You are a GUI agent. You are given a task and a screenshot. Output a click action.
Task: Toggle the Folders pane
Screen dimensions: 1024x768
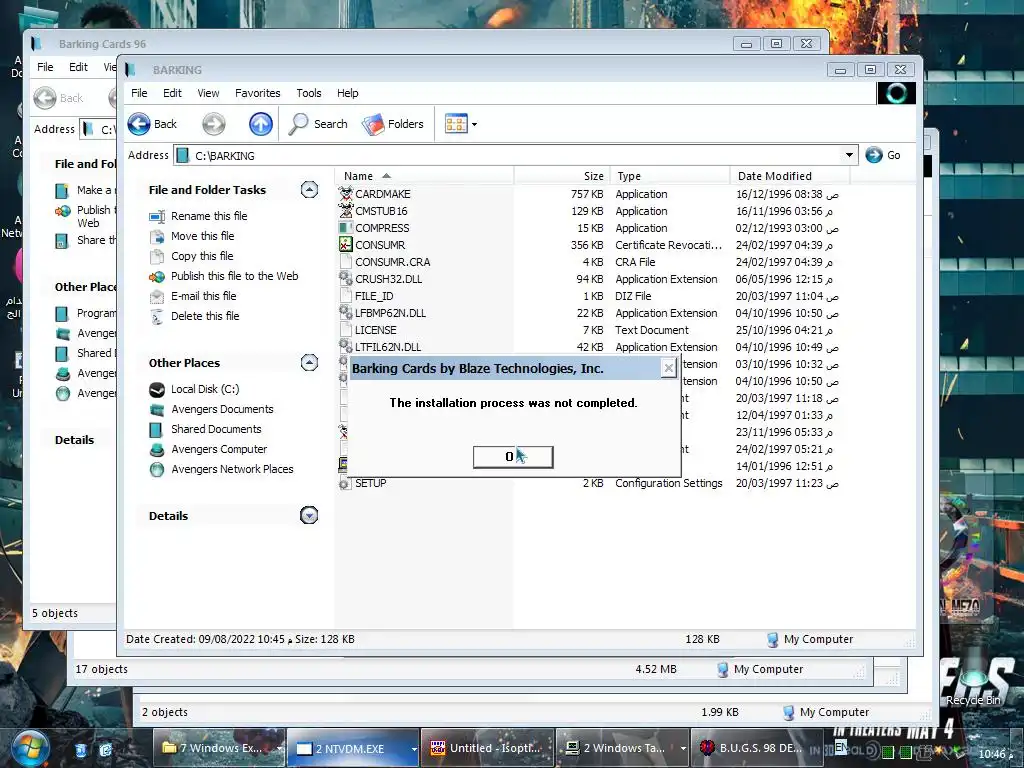[x=392, y=123]
